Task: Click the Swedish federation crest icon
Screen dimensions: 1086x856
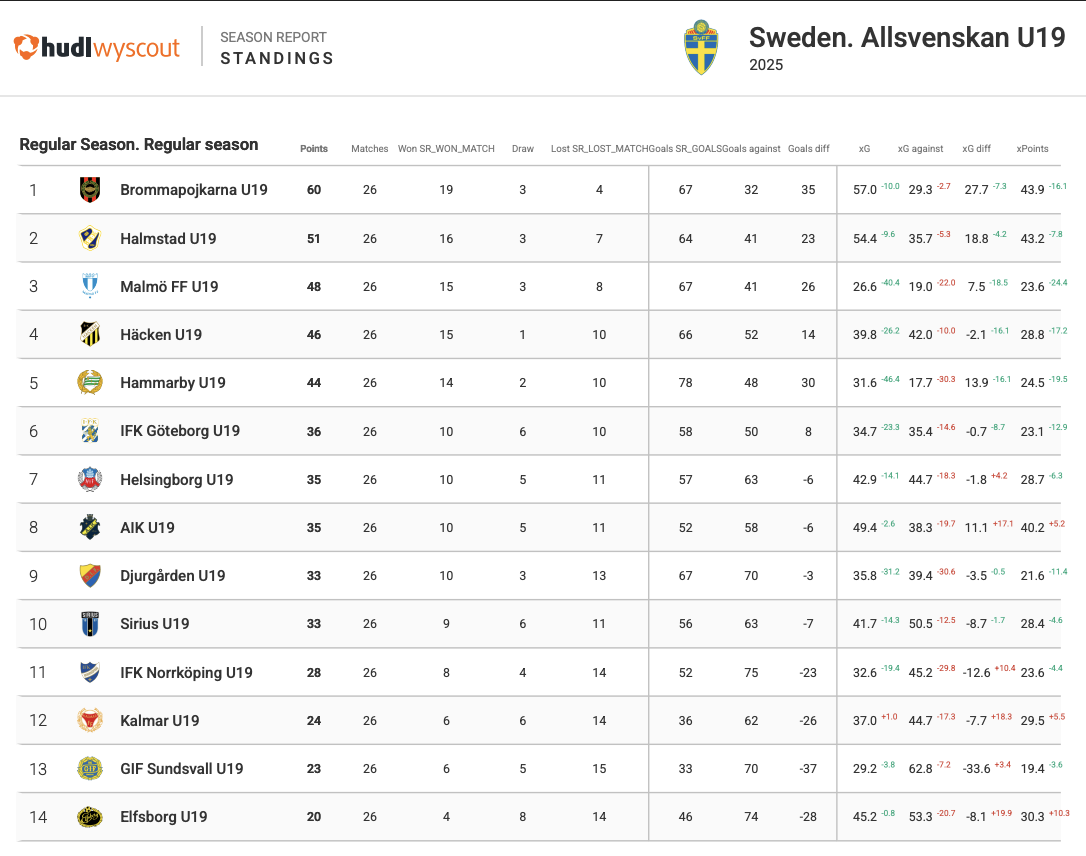Action: point(701,48)
